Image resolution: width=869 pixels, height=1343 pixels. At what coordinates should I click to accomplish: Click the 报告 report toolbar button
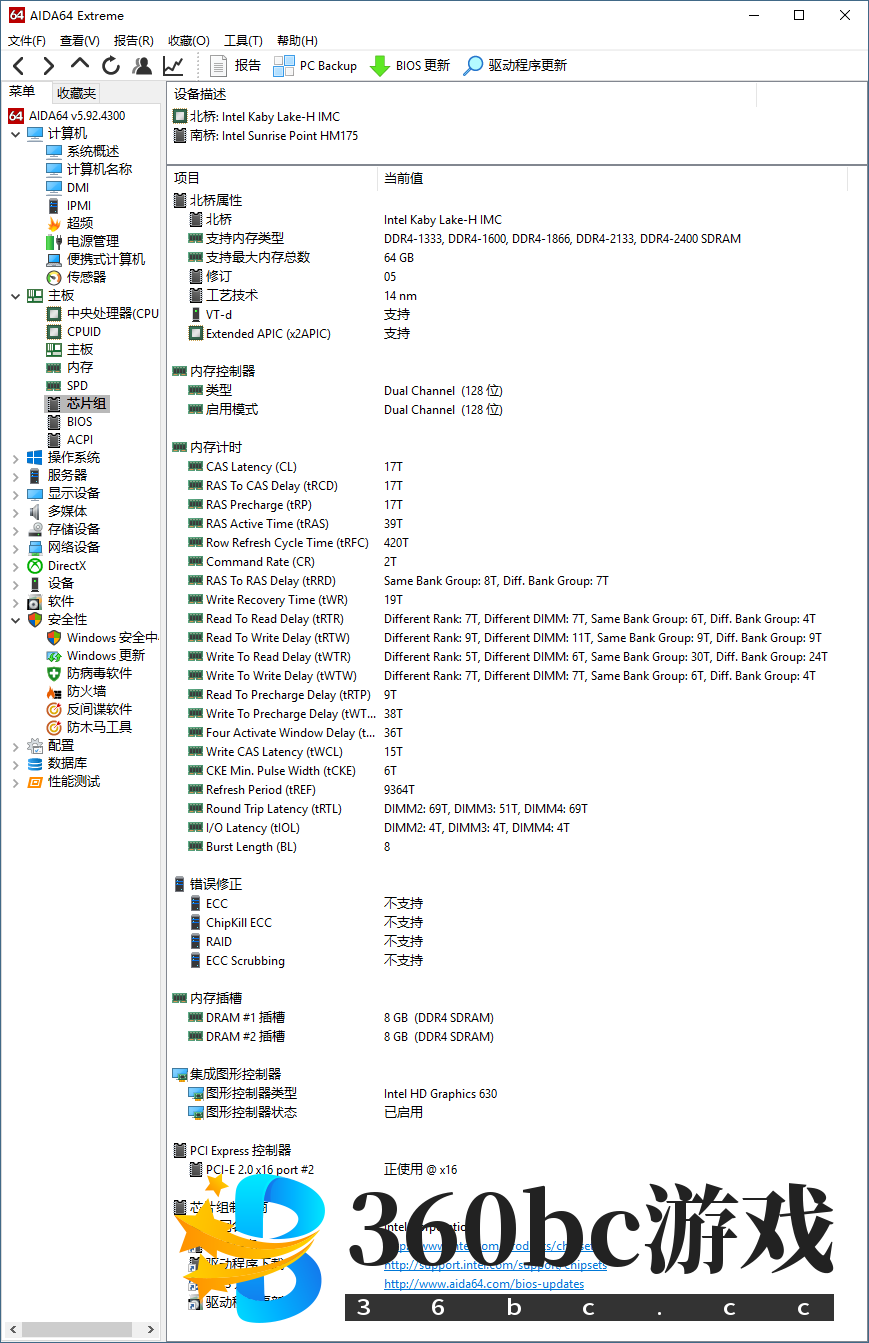click(x=236, y=66)
